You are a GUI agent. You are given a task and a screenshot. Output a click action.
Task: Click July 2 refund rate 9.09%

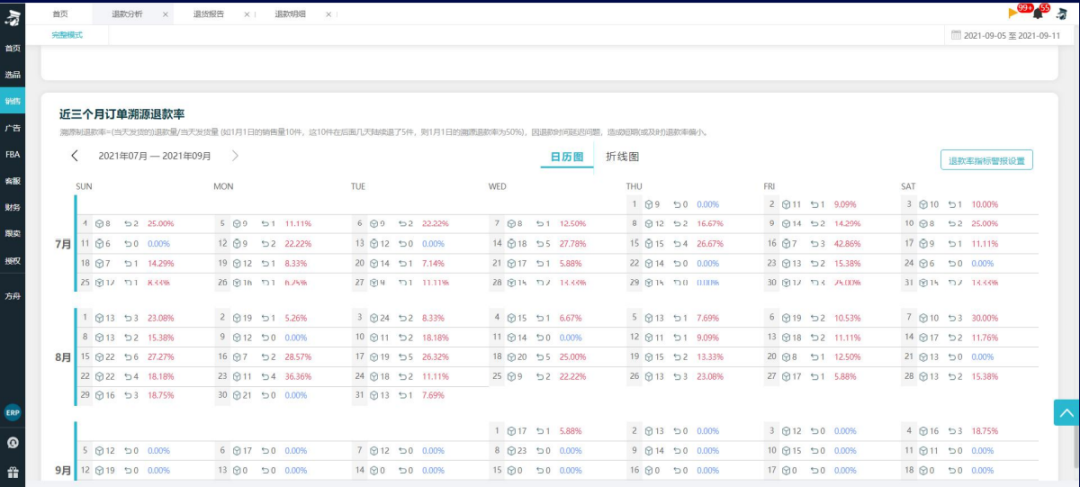coord(847,205)
